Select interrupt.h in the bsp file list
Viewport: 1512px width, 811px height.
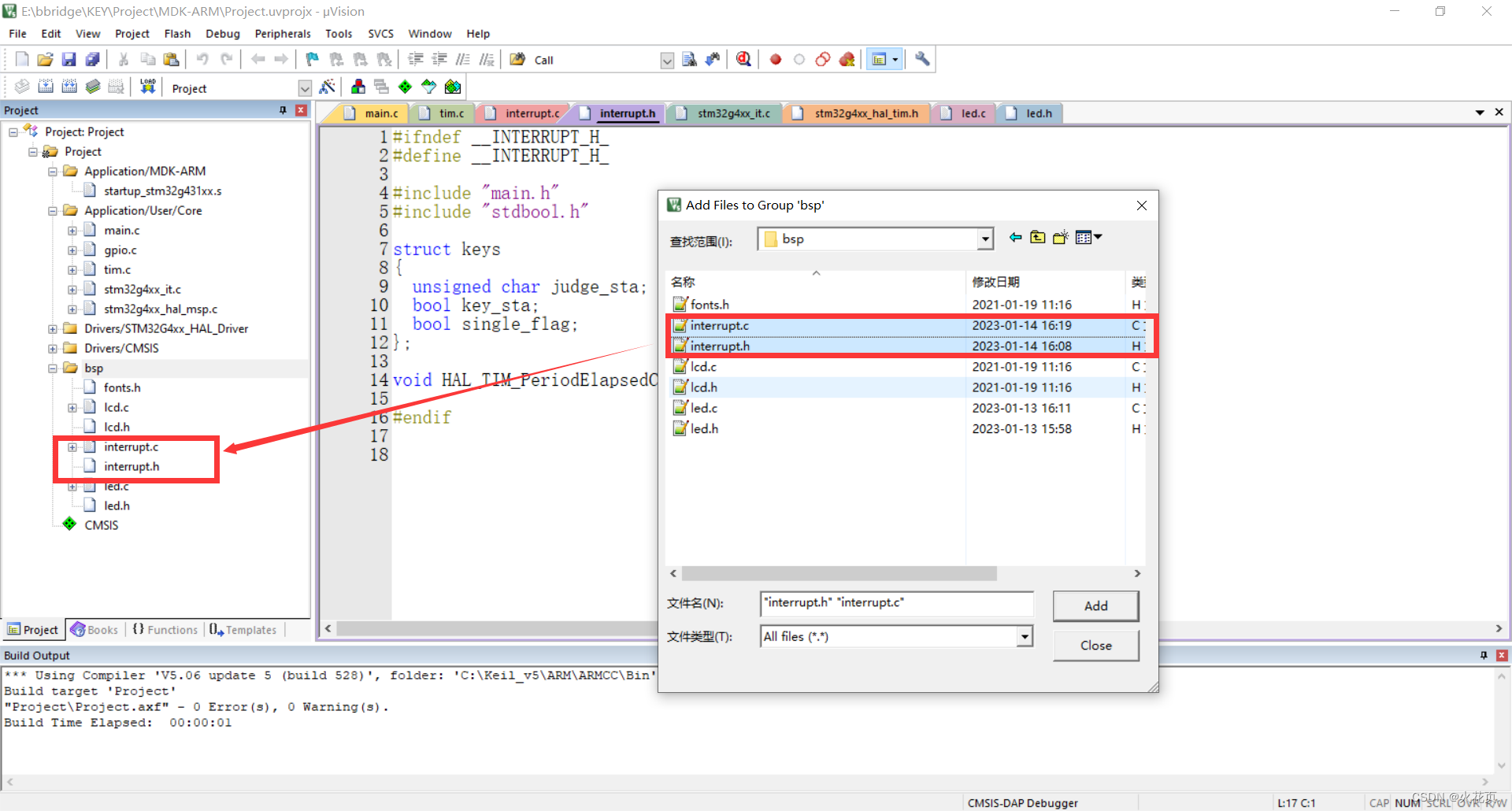coord(721,346)
